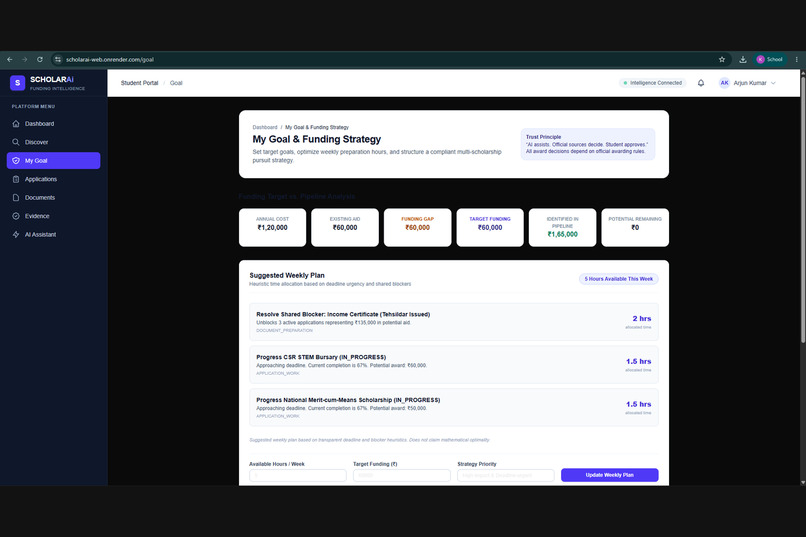Select National Merit-cum-Means Scholarship row

click(x=454, y=408)
